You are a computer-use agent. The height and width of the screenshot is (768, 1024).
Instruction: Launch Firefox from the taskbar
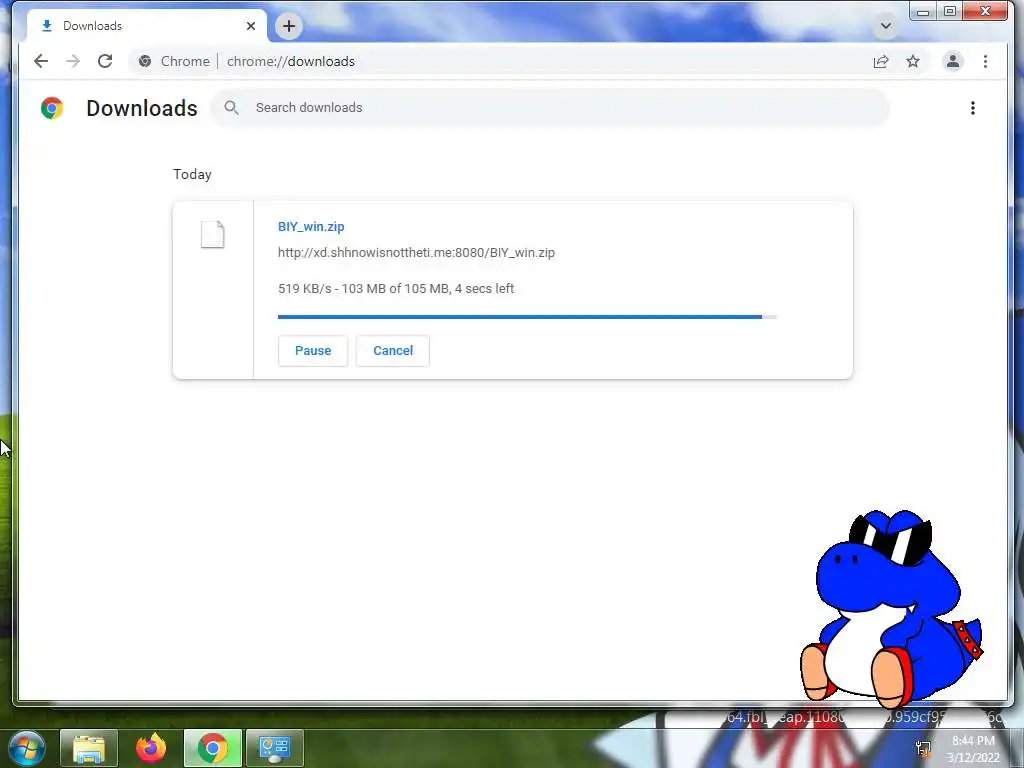click(151, 748)
